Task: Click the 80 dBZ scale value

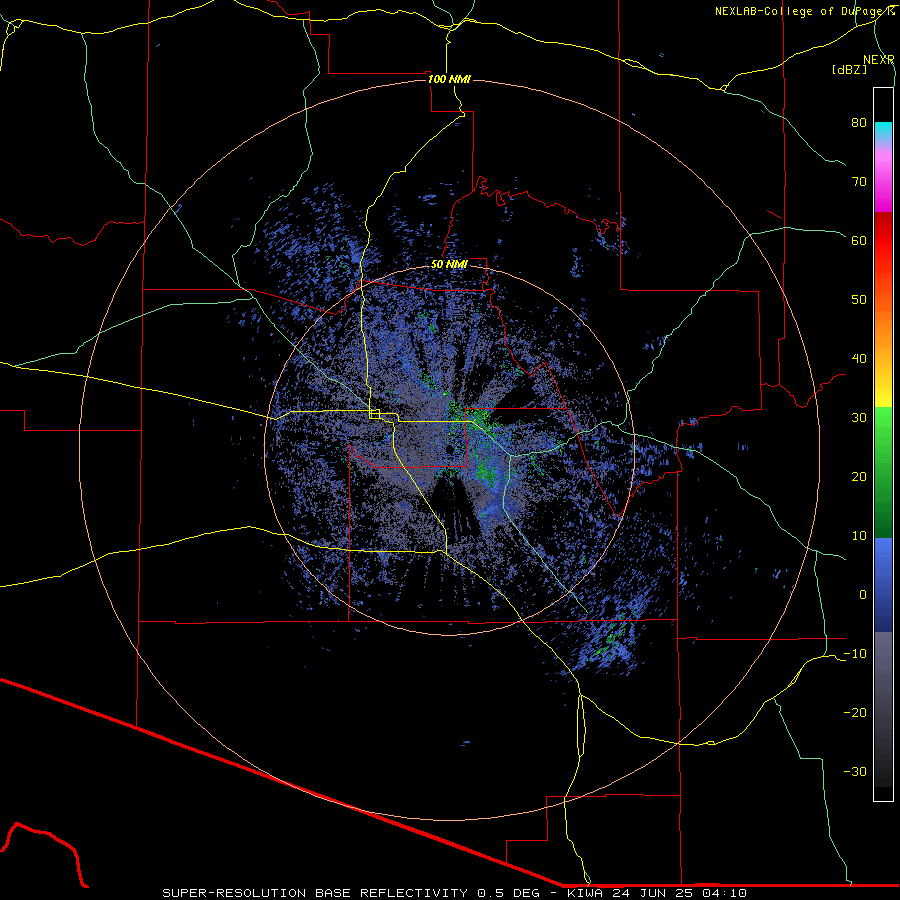Action: pos(859,123)
